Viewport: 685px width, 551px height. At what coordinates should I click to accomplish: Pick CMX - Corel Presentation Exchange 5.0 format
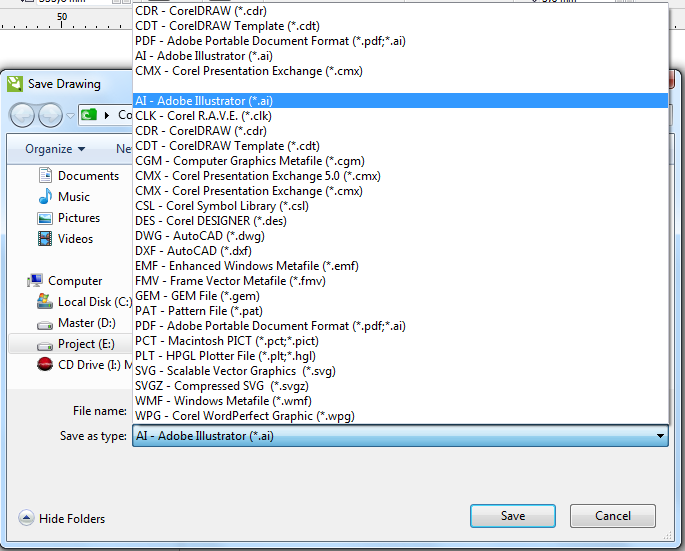pos(401,176)
